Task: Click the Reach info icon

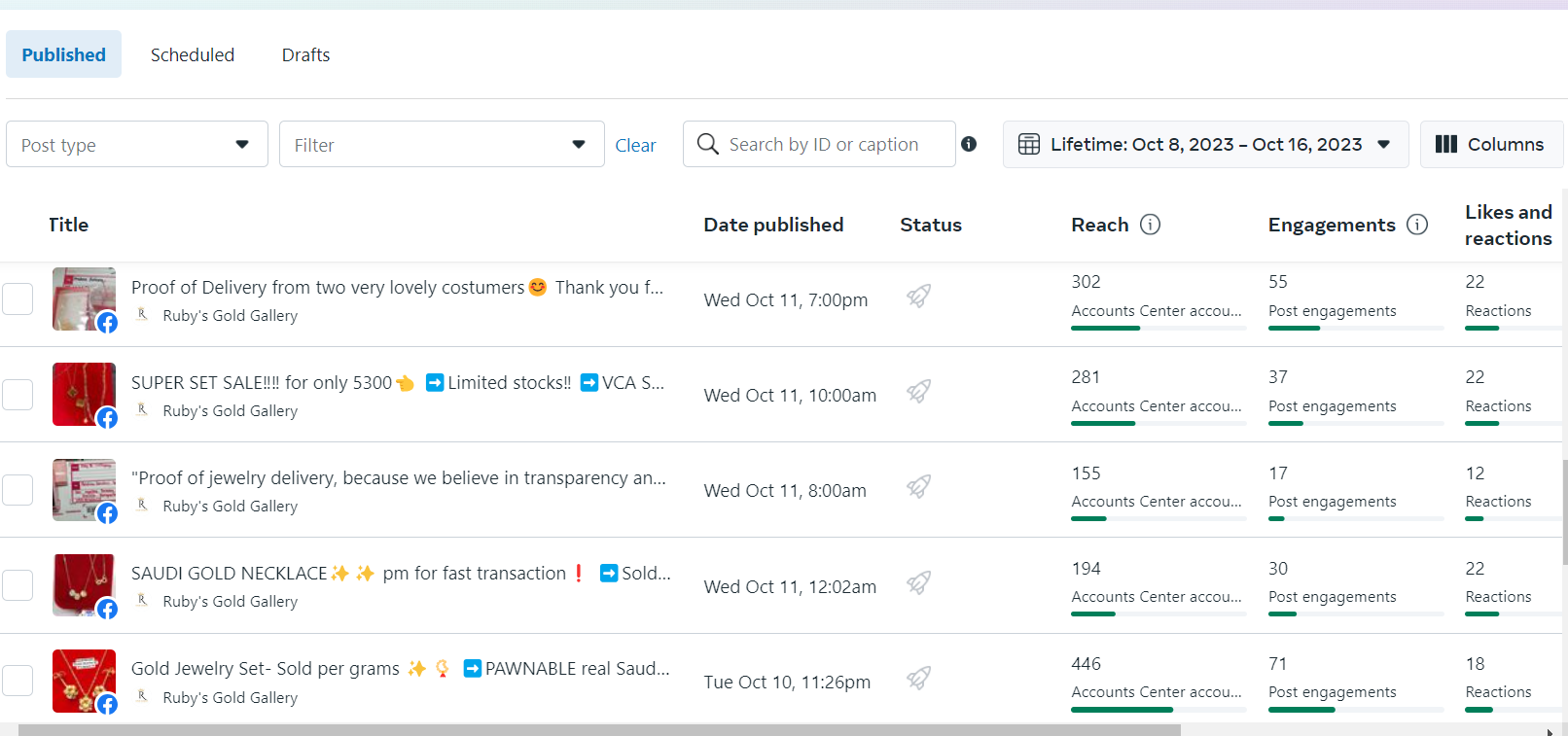Action: [x=1150, y=225]
